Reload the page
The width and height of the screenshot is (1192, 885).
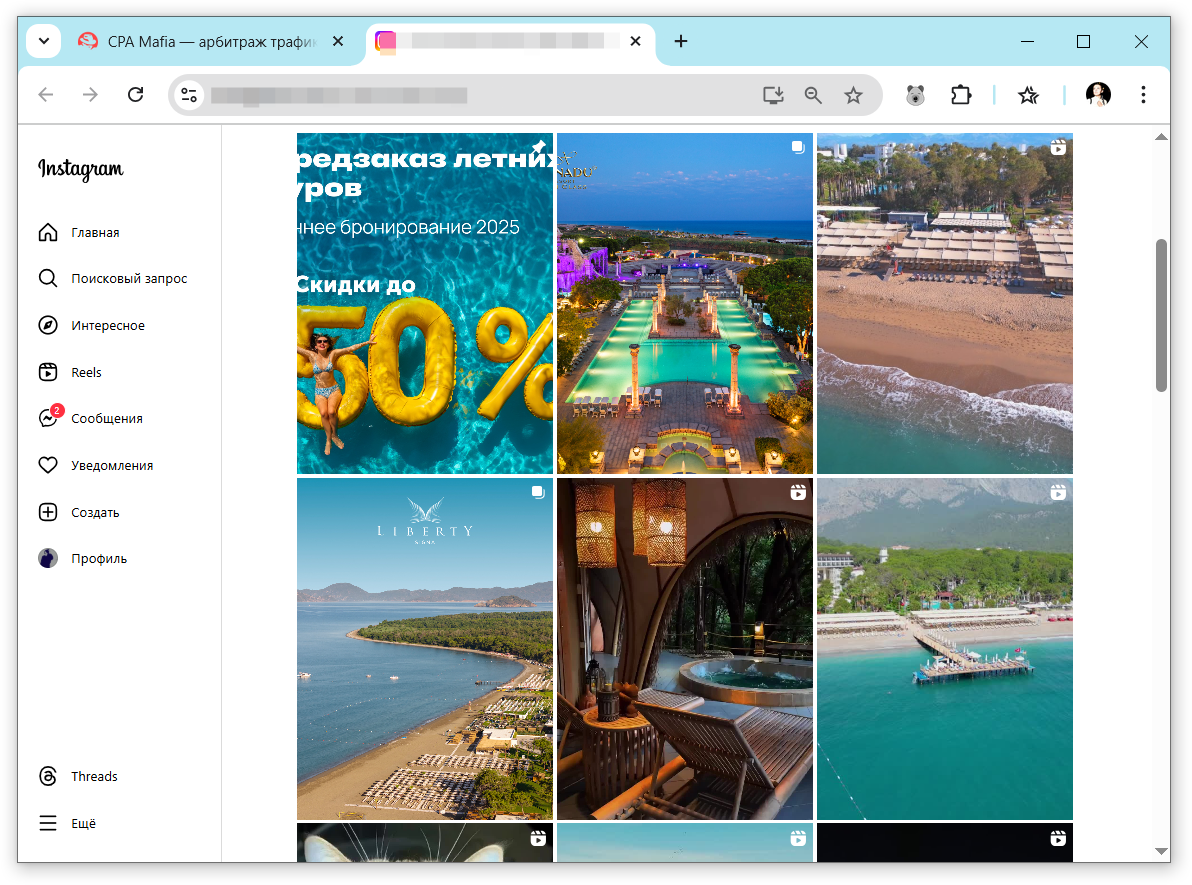click(136, 95)
